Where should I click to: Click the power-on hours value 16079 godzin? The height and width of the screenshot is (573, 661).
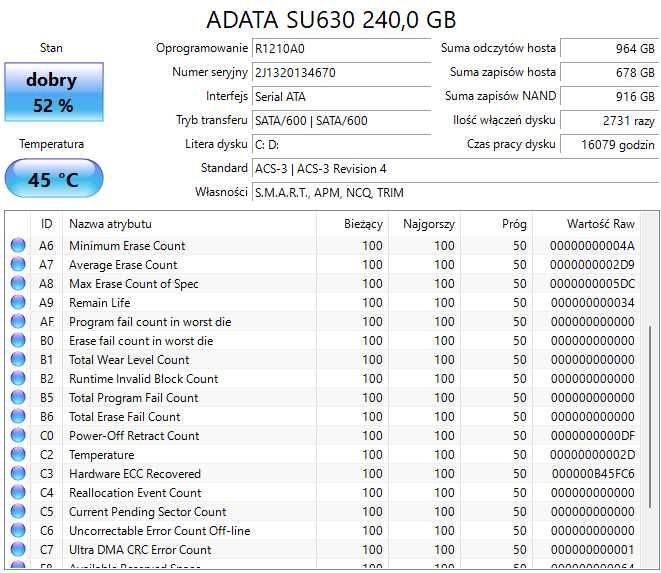point(609,145)
